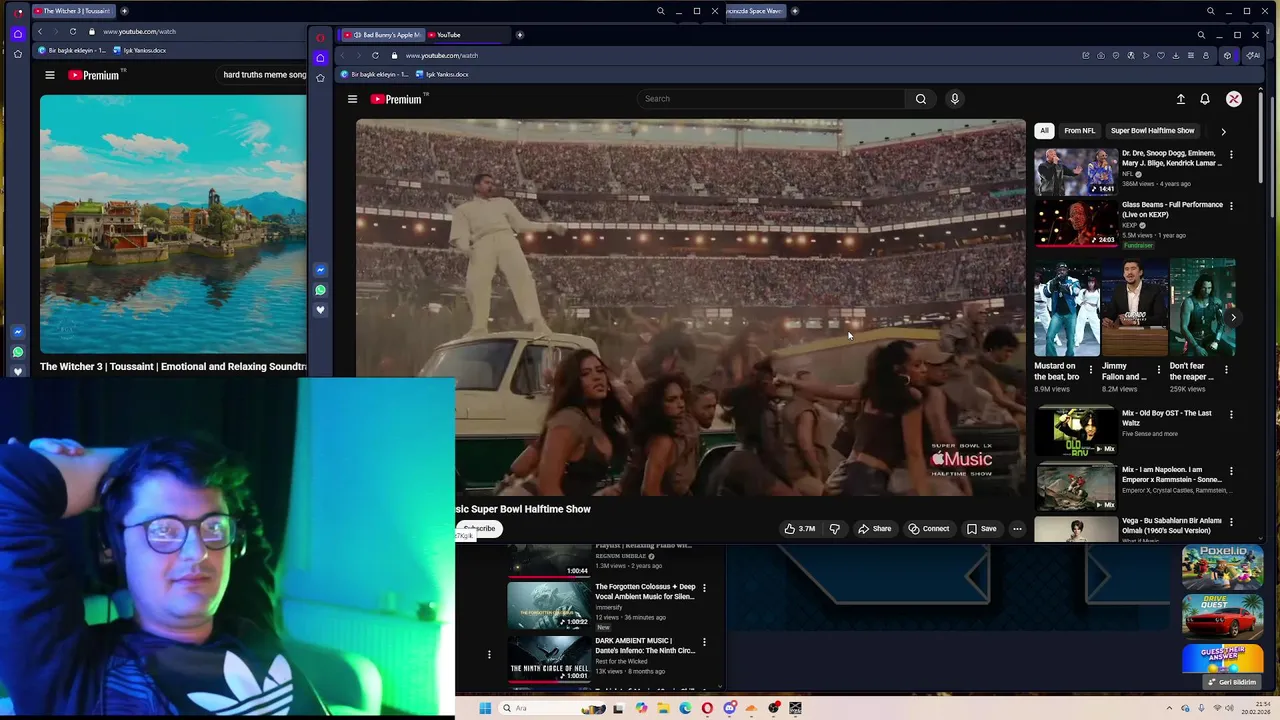This screenshot has width=1280, height=720.
Task: Open more actions ellipsis under the video
Action: [1017, 529]
